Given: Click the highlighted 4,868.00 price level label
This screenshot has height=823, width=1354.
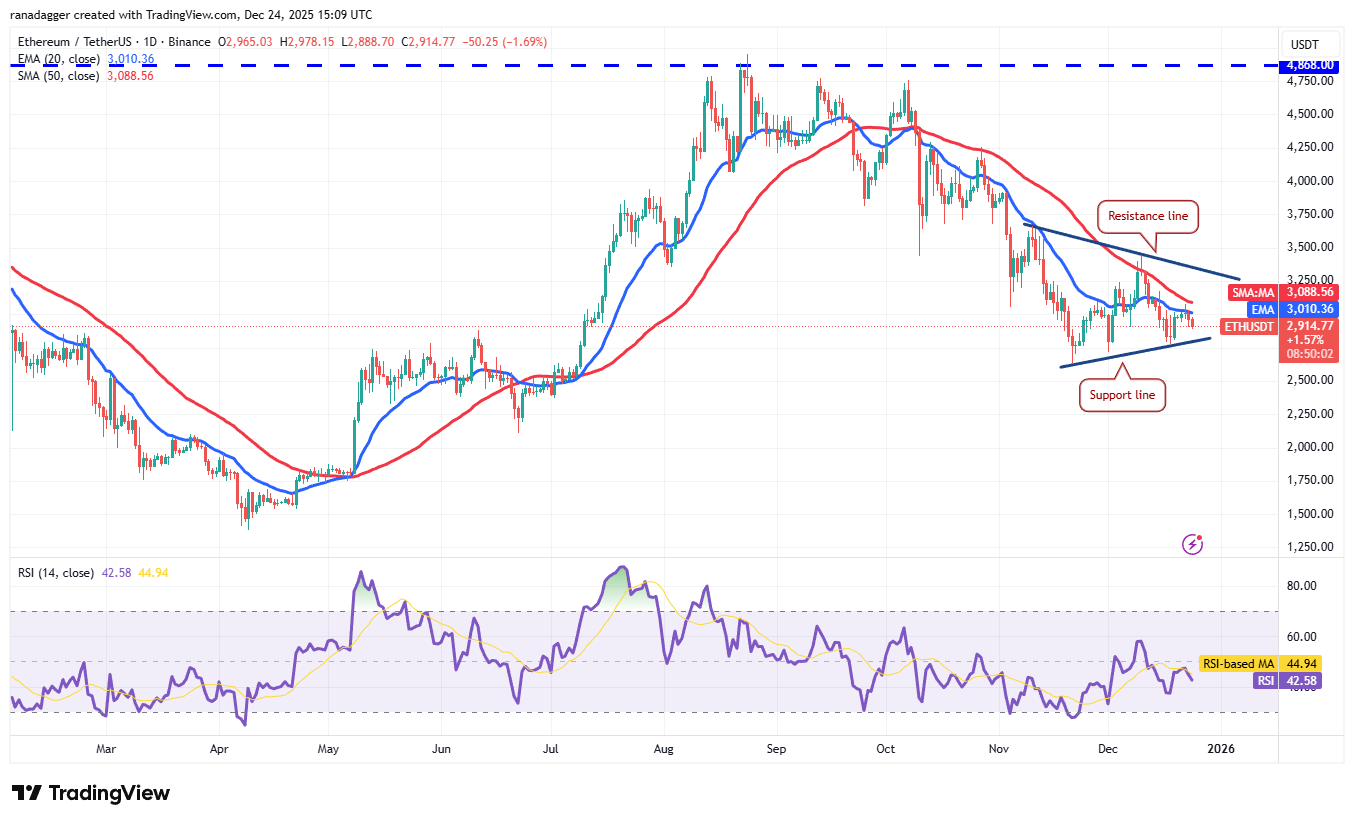Looking at the screenshot, I should coord(1311,65).
